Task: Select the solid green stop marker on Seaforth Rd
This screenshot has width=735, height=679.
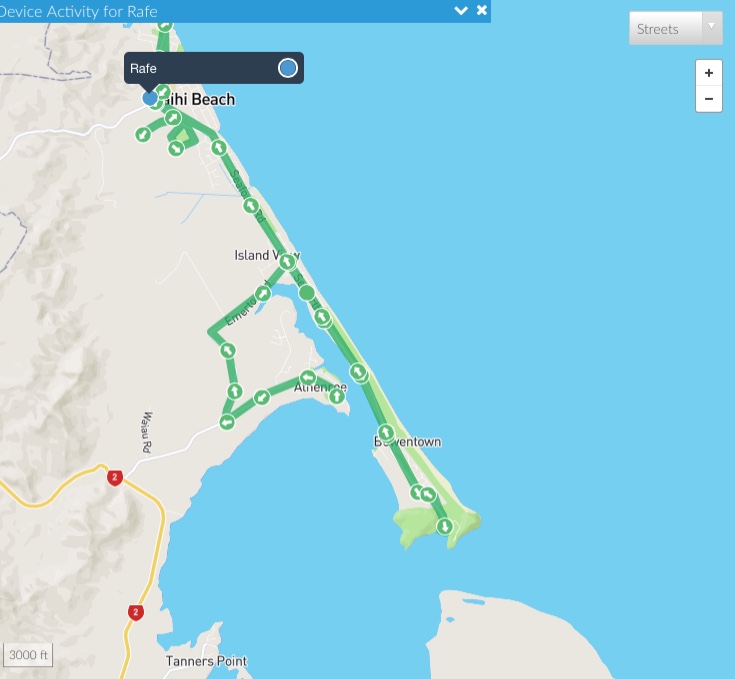Action: pyautogui.click(x=307, y=293)
